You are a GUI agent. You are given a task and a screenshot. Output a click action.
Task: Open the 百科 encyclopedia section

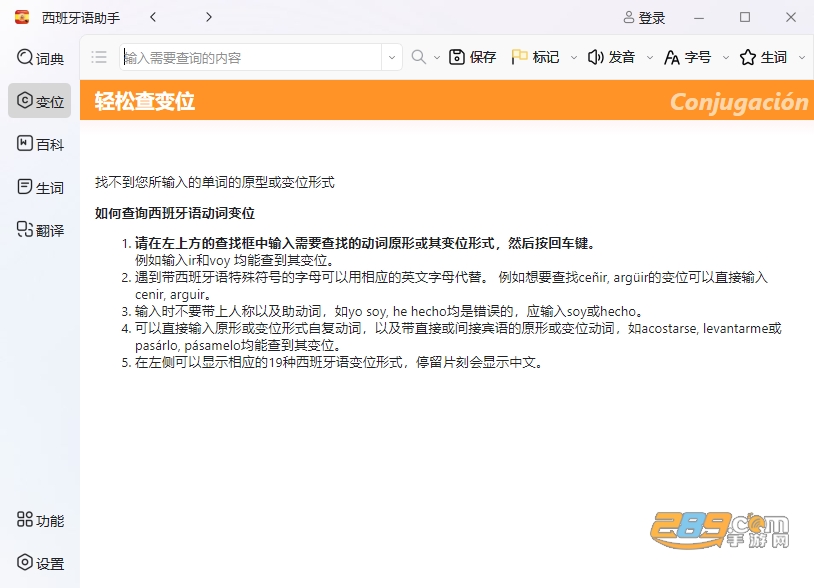tap(40, 144)
